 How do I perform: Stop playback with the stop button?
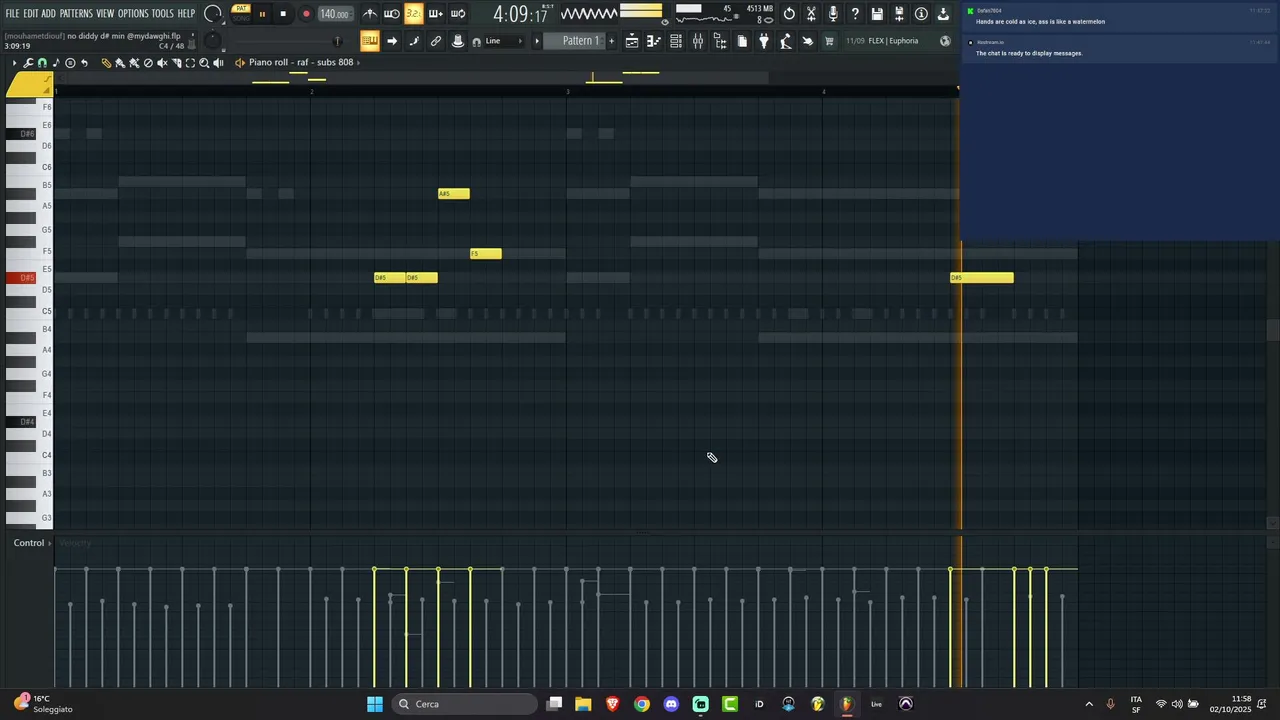pyautogui.click(x=283, y=14)
